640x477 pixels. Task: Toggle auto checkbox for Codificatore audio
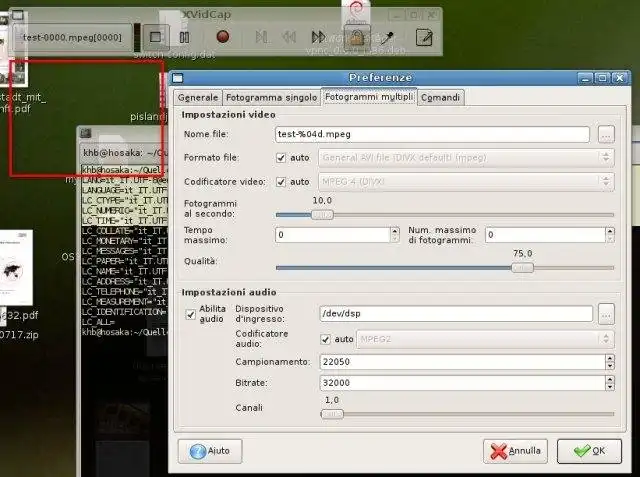tap(325, 339)
